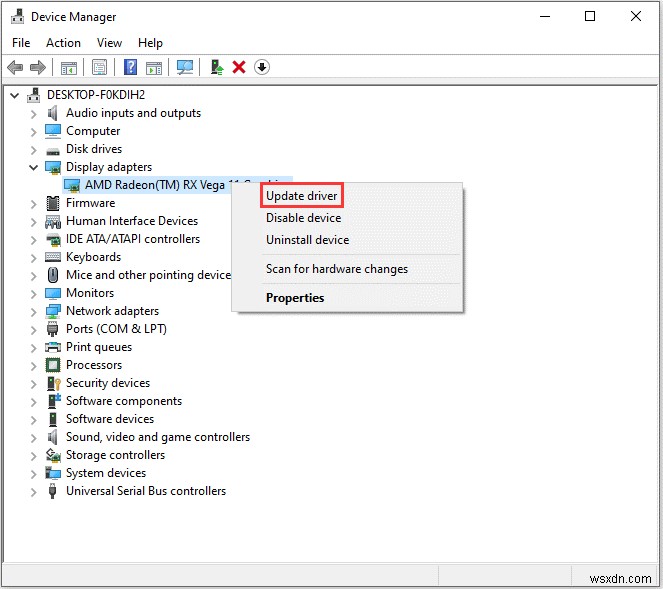This screenshot has width=663, height=589.
Task: Select Sound, video and game controllers label
Action: [158, 437]
